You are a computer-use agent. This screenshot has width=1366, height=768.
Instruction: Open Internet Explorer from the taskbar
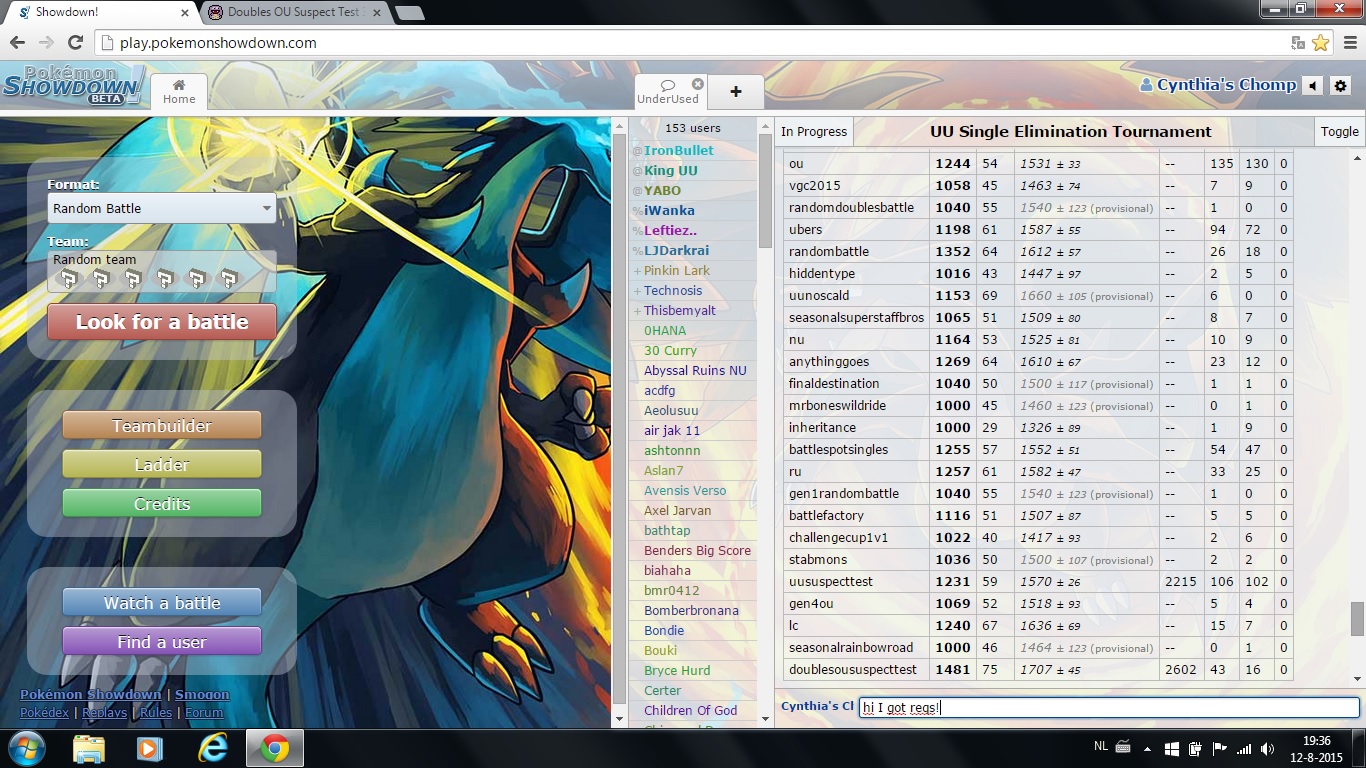213,748
